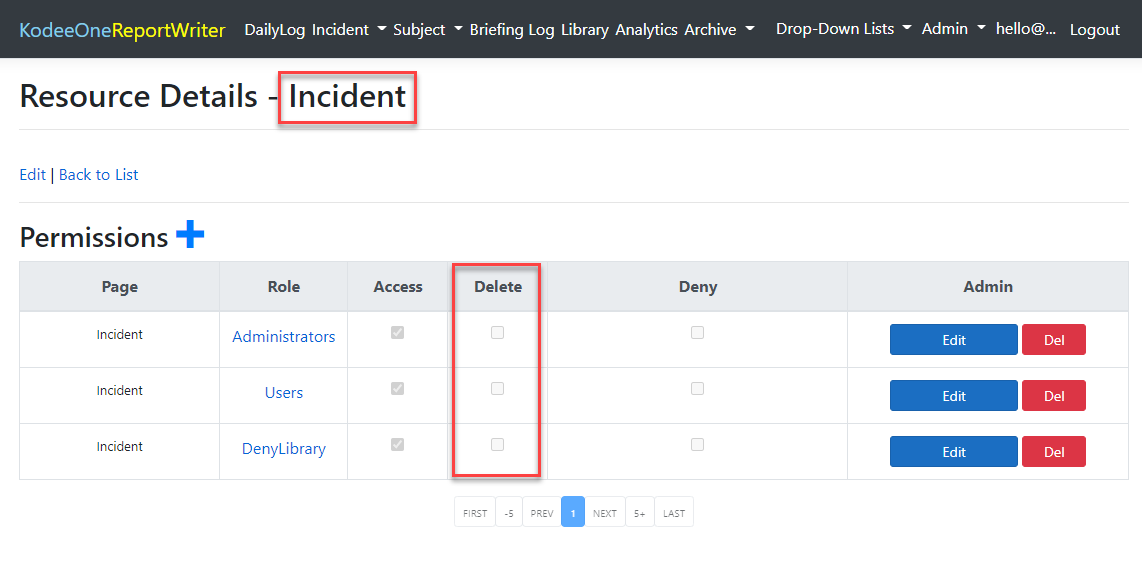Click the NEXT pagination button
The width and height of the screenshot is (1142, 575).
(x=604, y=513)
